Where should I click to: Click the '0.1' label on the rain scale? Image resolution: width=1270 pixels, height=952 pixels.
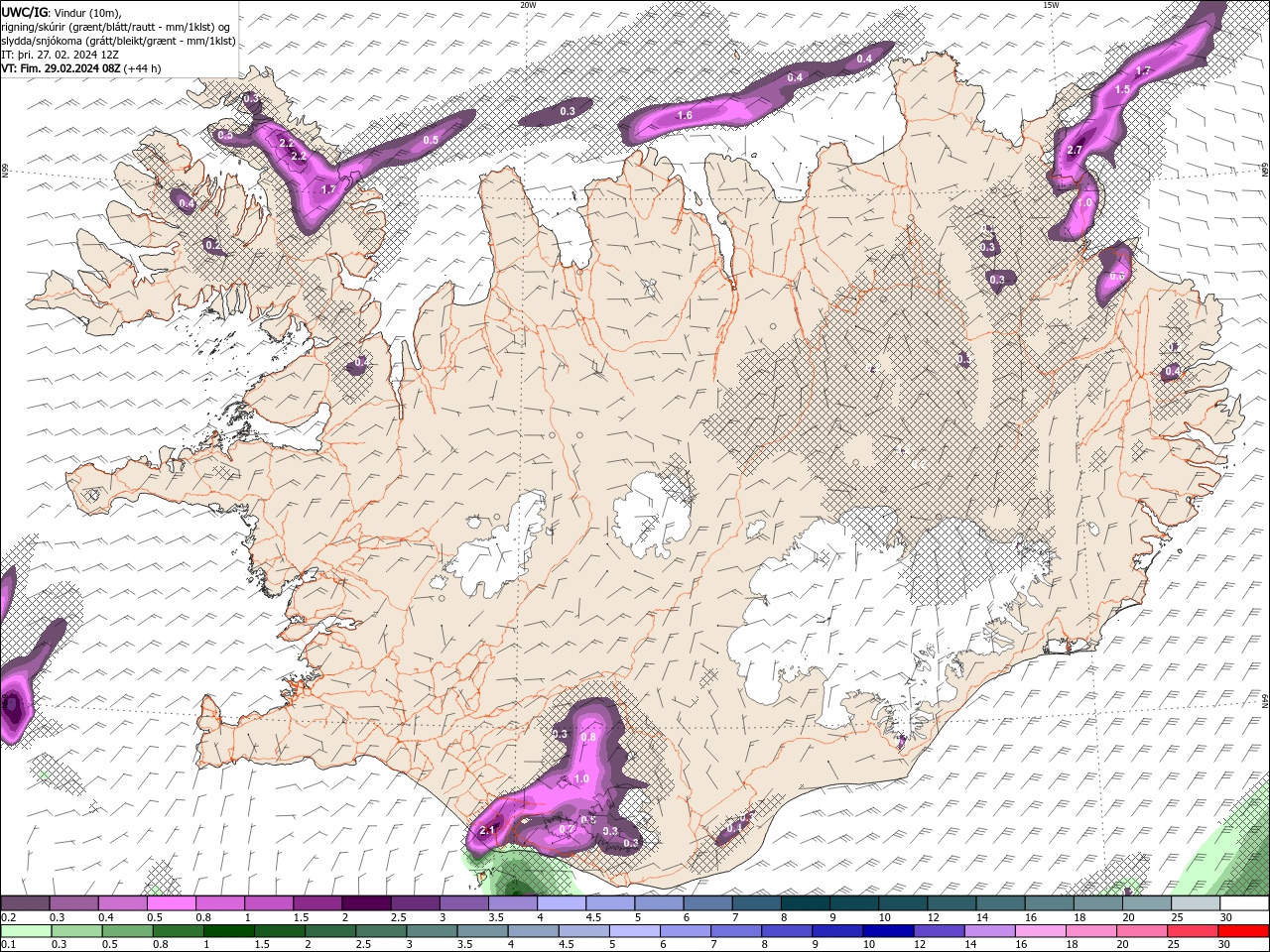pos(9,945)
